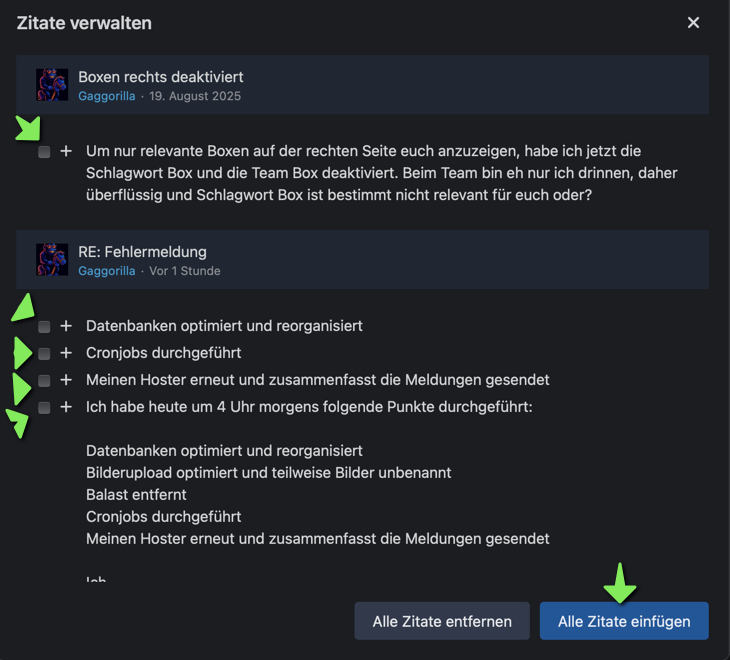This screenshot has width=730, height=660.
Task: Open Gaggorilla profile under 'Boxen rechts deaktiviert'
Action: click(106, 96)
